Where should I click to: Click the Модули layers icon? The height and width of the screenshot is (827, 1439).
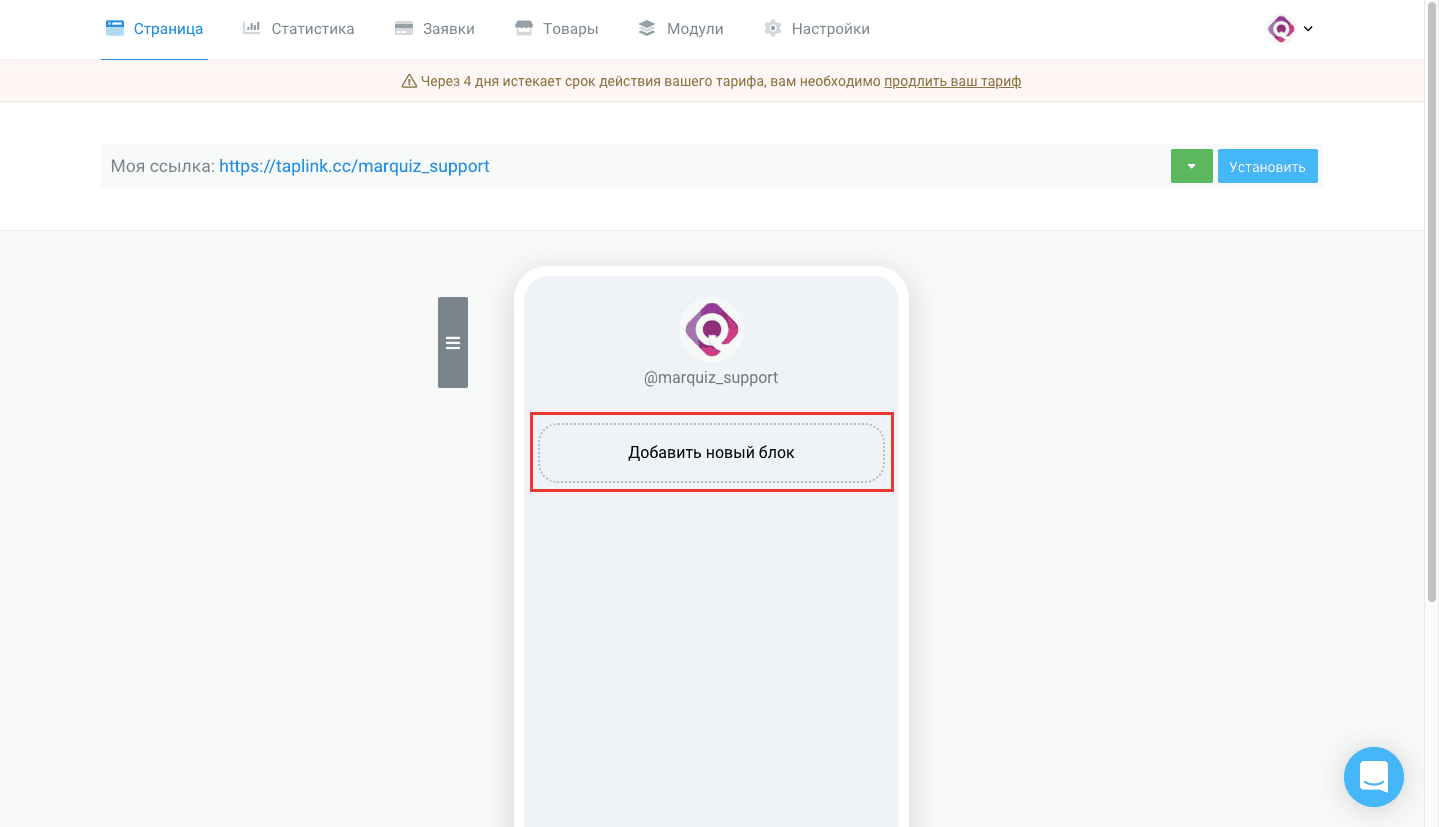(648, 29)
